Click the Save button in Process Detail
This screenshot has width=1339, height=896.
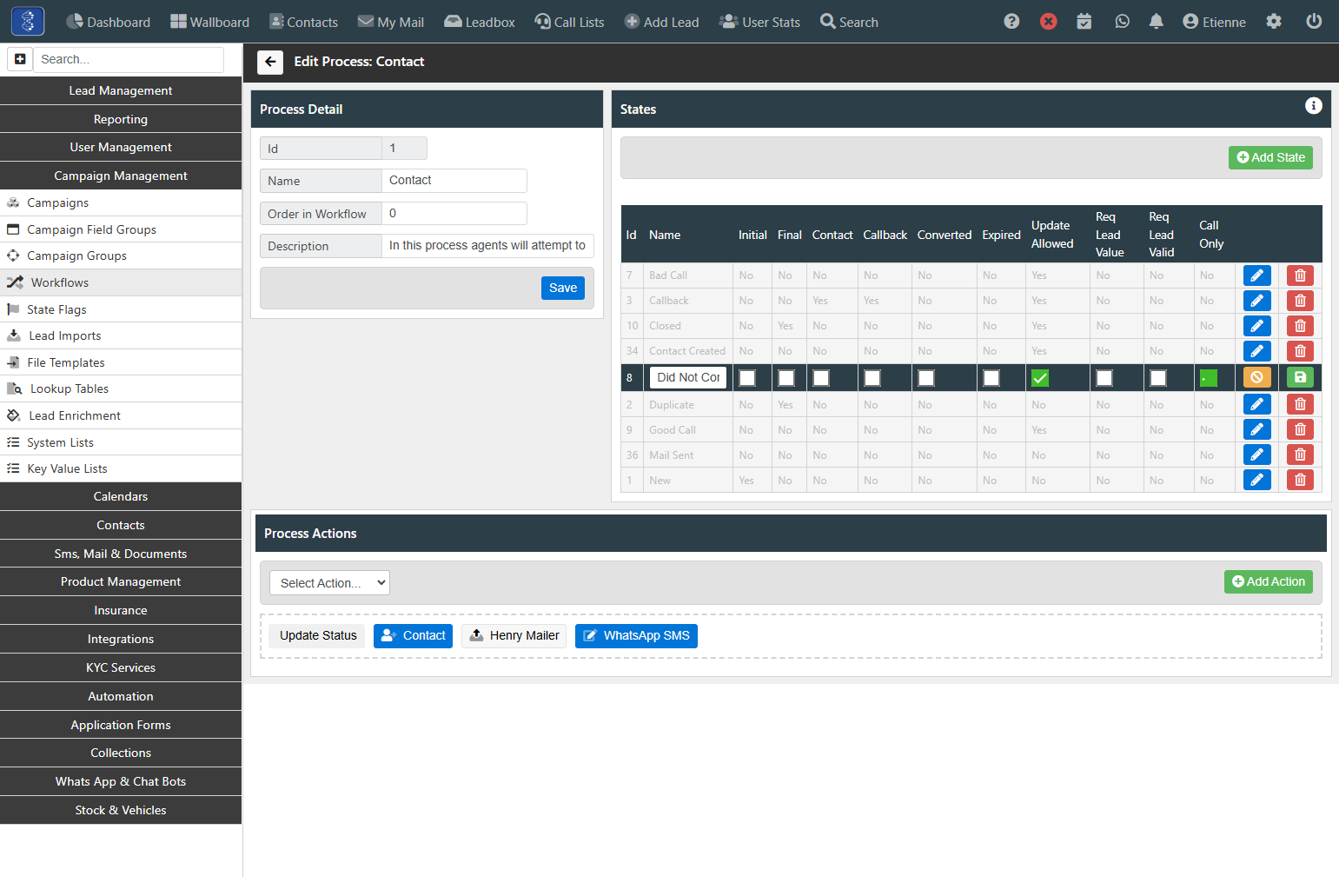click(x=563, y=288)
